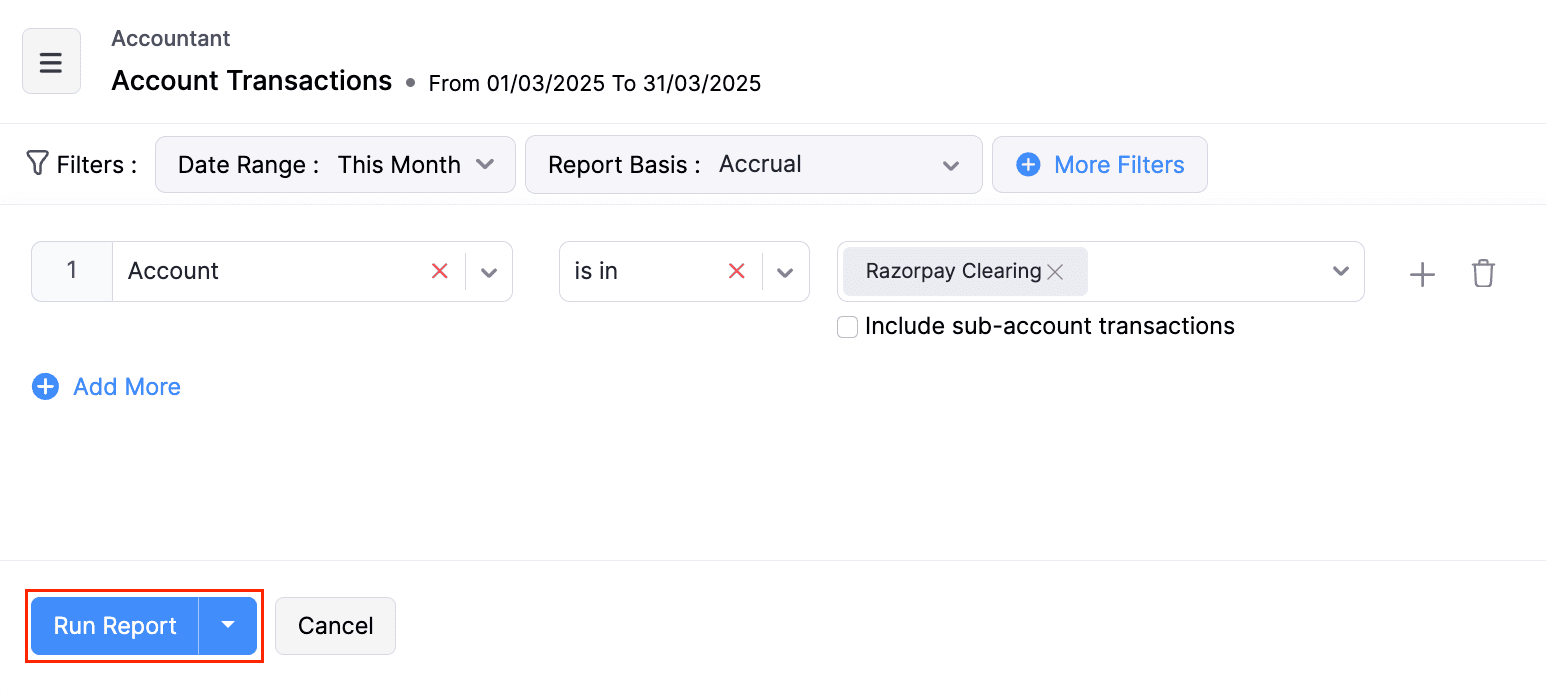1546x690 pixels.
Task: Click the plus icon inside More Filters
Action: coord(1028,164)
